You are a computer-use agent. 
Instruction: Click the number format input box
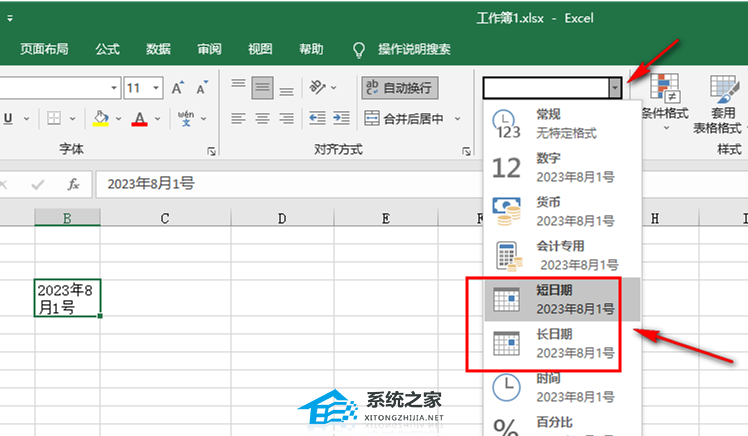coord(546,88)
